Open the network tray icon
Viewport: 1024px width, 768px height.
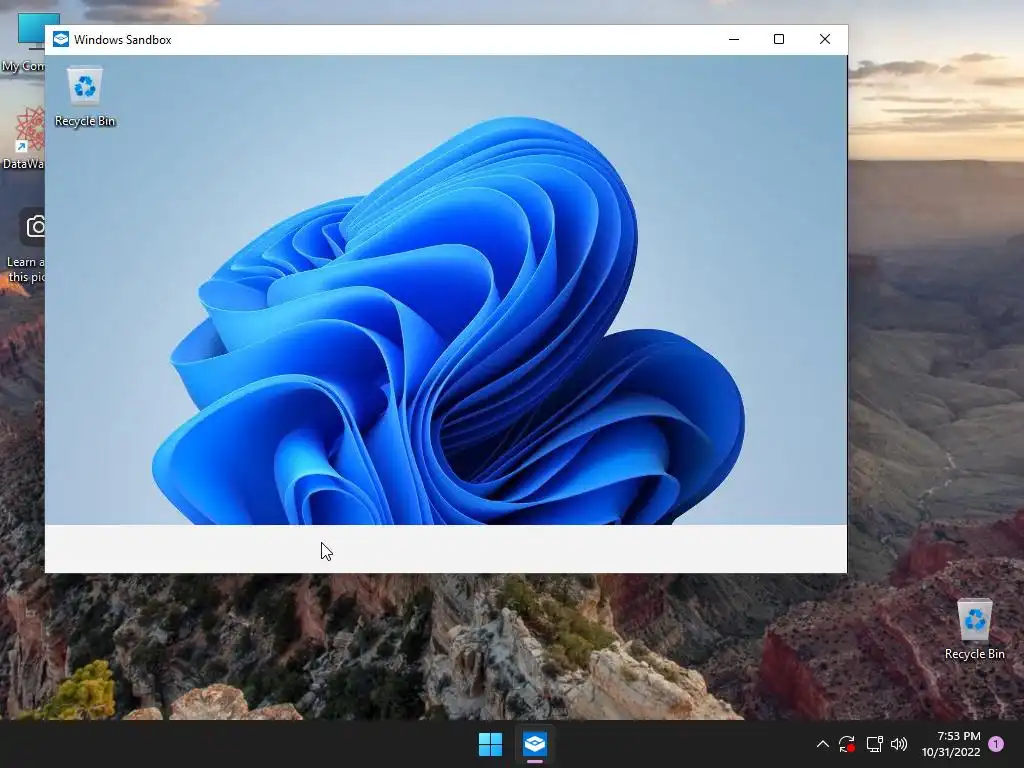pos(874,744)
